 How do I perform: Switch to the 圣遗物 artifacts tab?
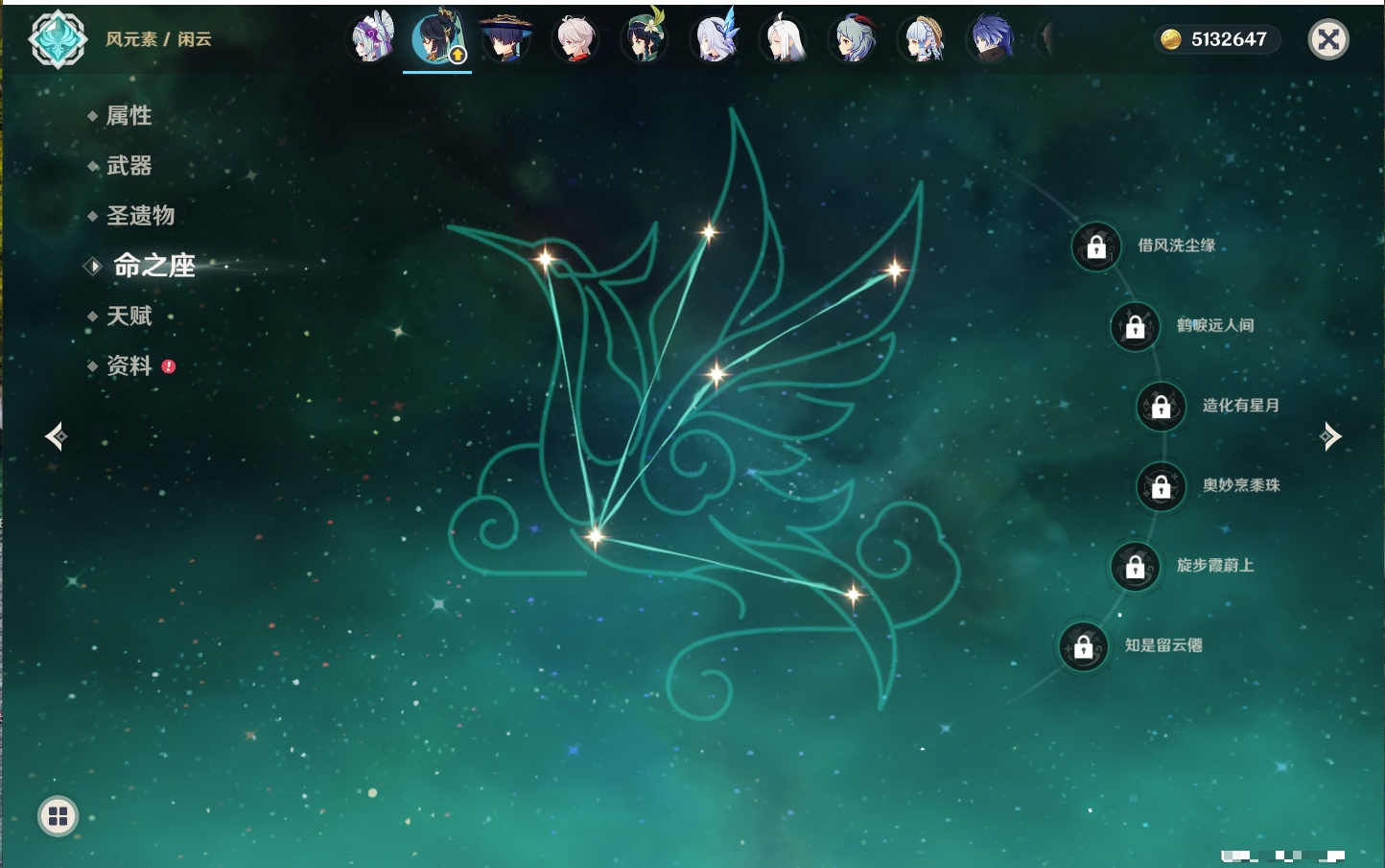(140, 216)
